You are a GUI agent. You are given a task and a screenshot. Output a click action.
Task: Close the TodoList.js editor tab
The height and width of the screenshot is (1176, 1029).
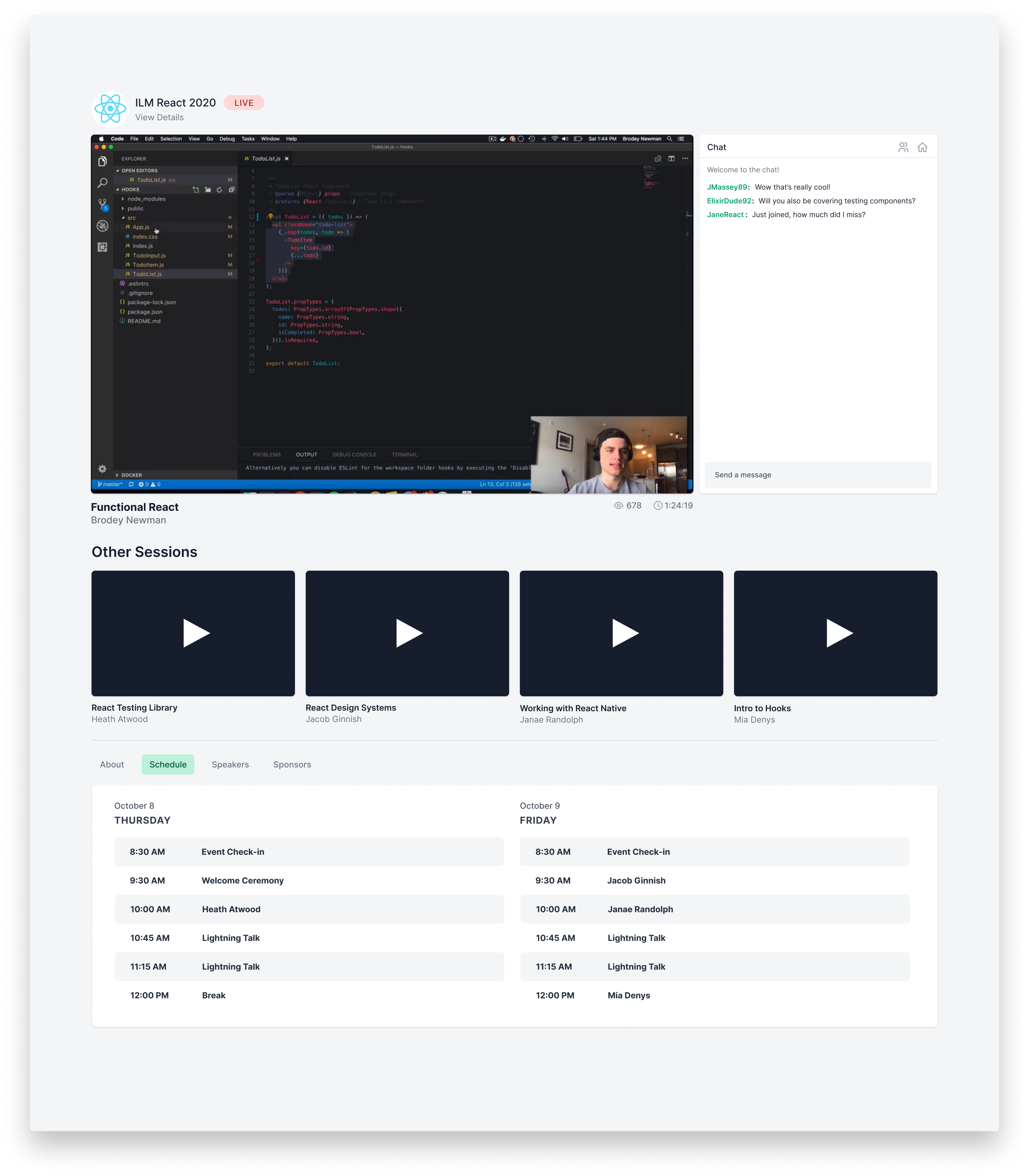[x=287, y=159]
